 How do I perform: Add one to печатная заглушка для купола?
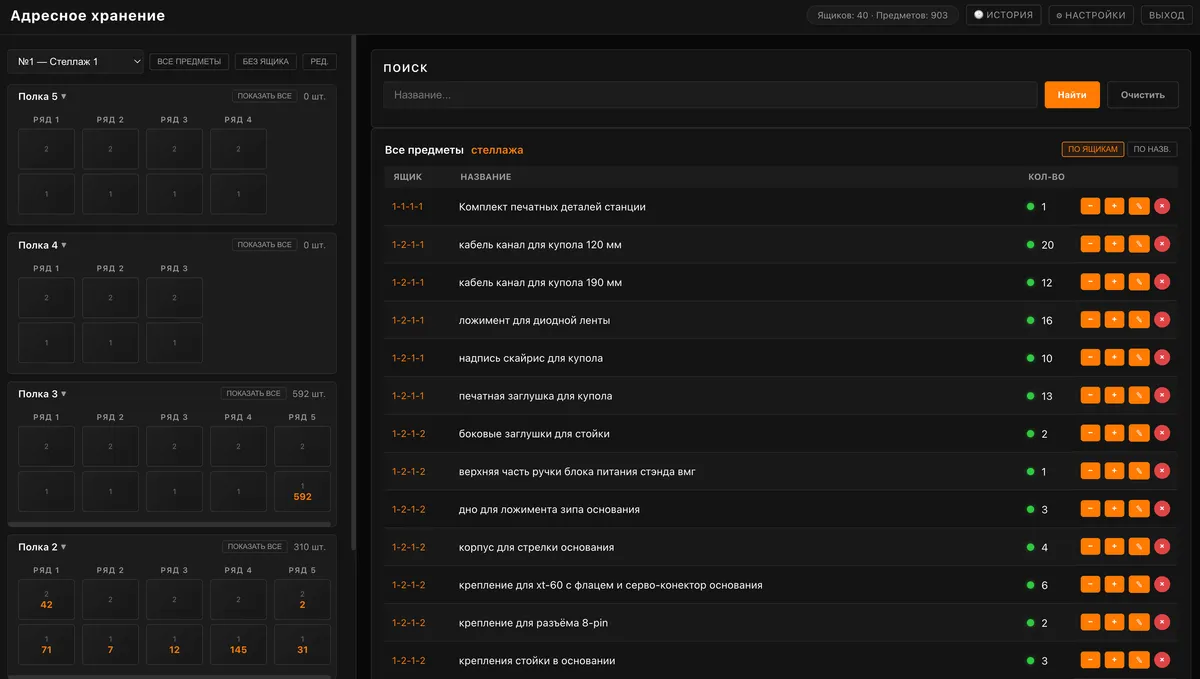coord(1114,395)
